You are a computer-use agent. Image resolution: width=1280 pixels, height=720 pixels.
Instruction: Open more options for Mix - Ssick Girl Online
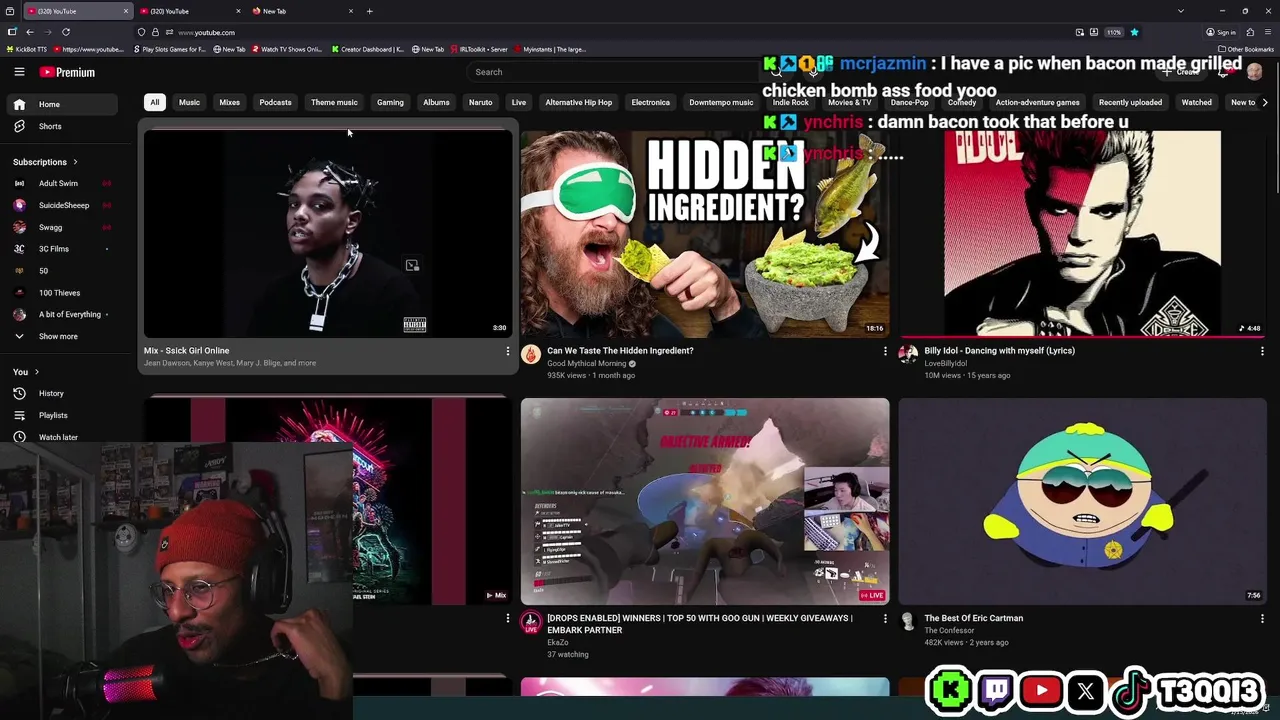(507, 351)
